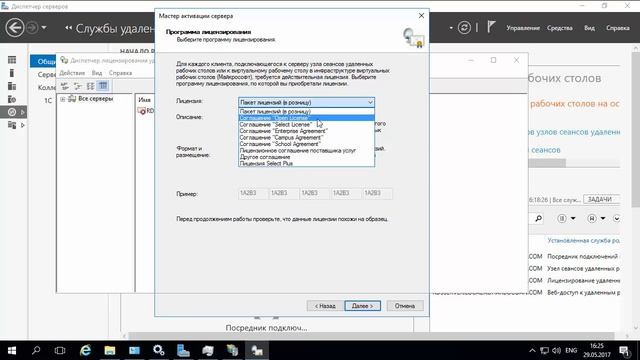Viewport: 640px width, 360px height.
Task: Choose Другое соглашение option
Action: pos(307,157)
